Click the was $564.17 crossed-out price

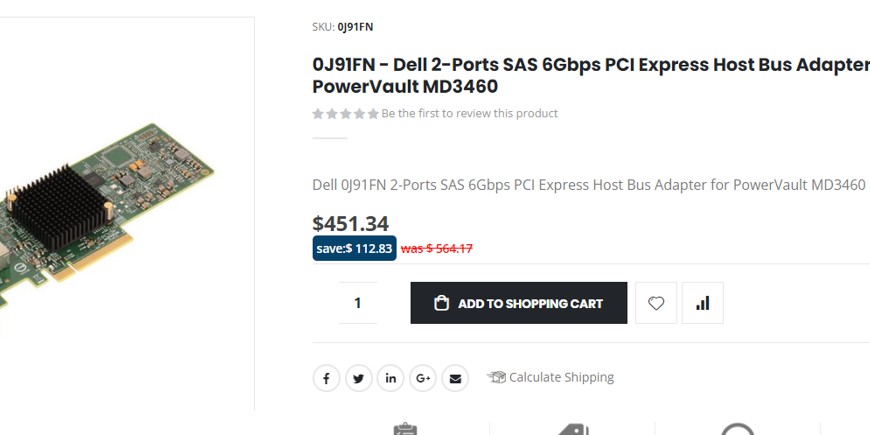[x=437, y=248]
